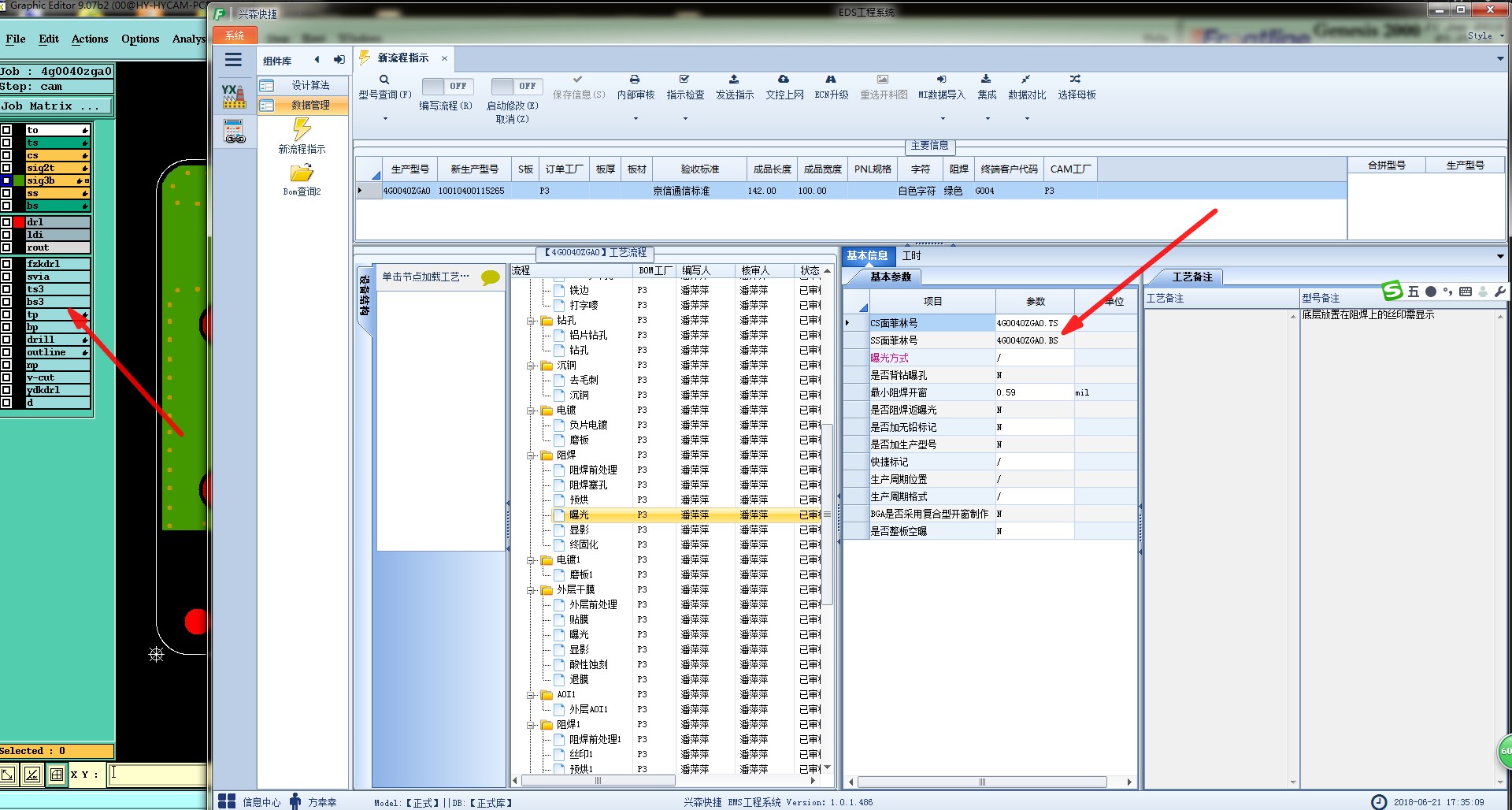Click the 保存信息 checkmark icon

coord(577,80)
